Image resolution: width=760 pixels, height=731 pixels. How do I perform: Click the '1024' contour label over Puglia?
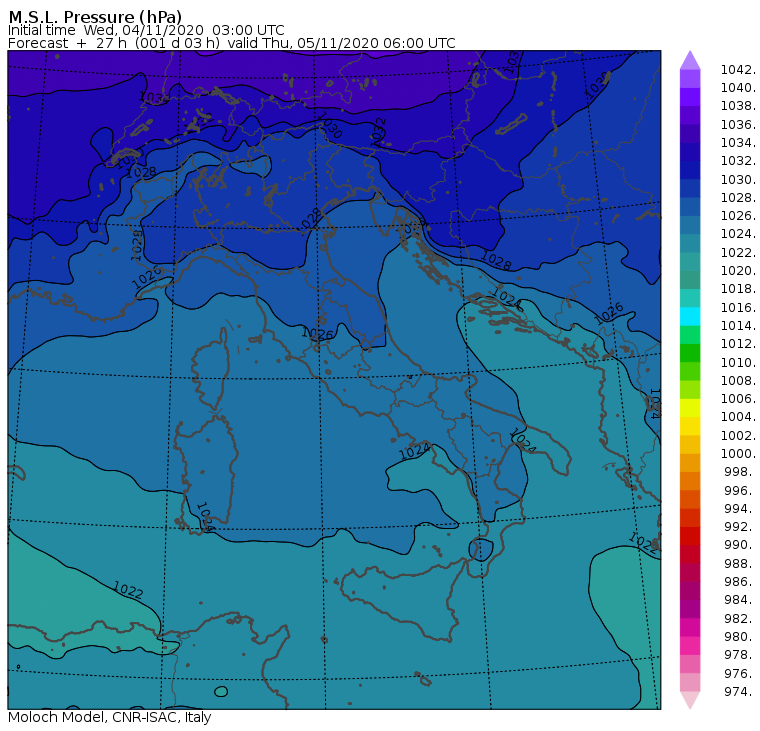click(523, 441)
